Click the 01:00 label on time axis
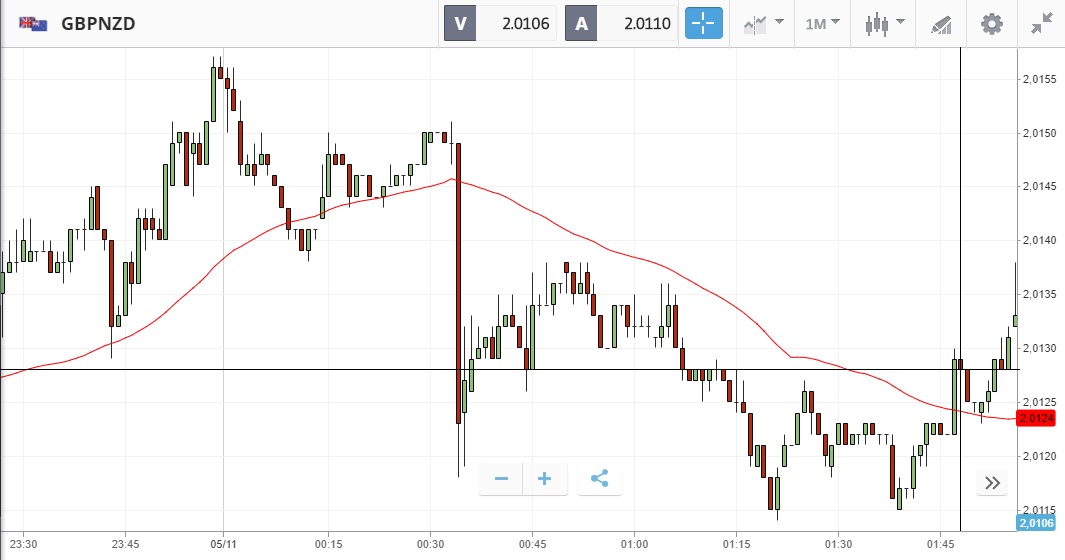The width and height of the screenshot is (1065, 560). (x=635, y=544)
